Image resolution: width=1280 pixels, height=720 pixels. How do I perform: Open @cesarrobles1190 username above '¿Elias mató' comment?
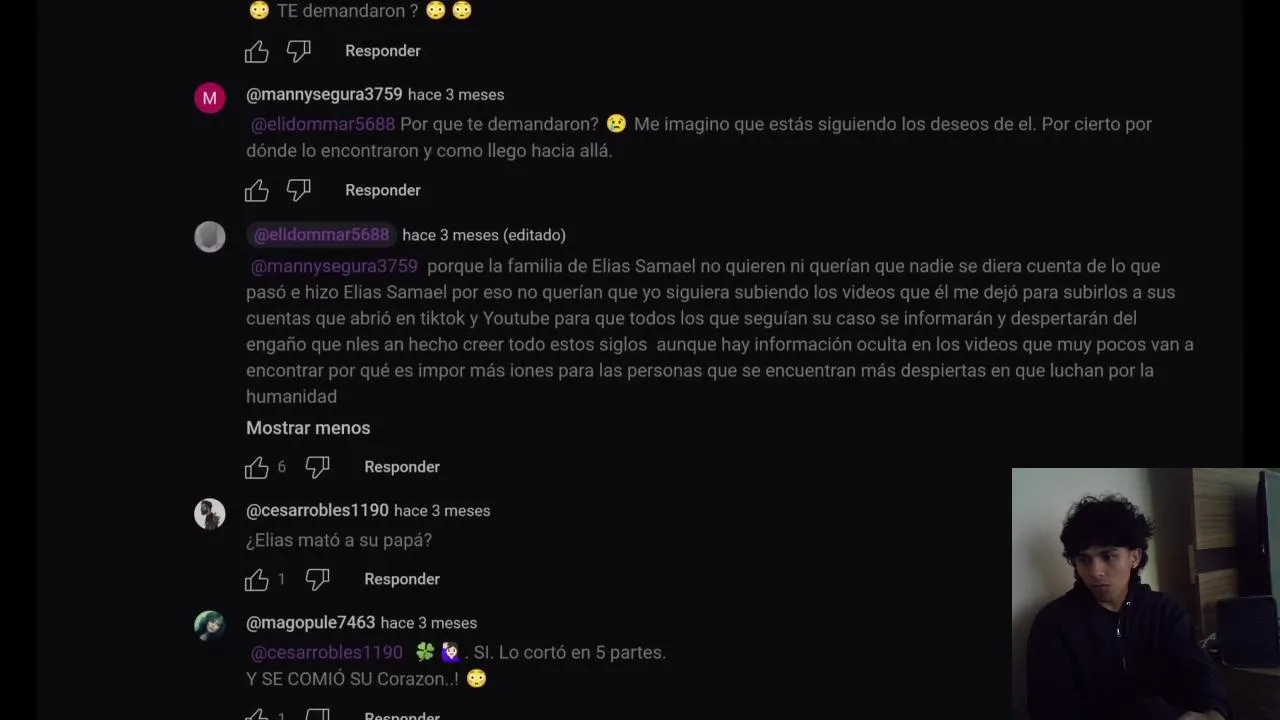point(317,510)
